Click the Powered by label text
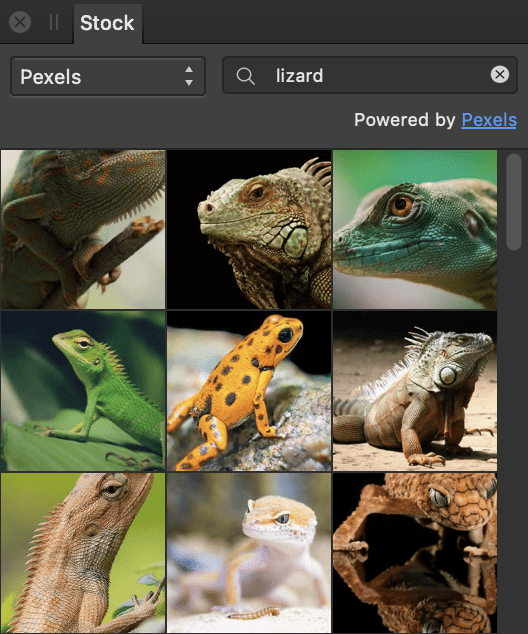Screen dimensions: 528x634 click(x=405, y=120)
